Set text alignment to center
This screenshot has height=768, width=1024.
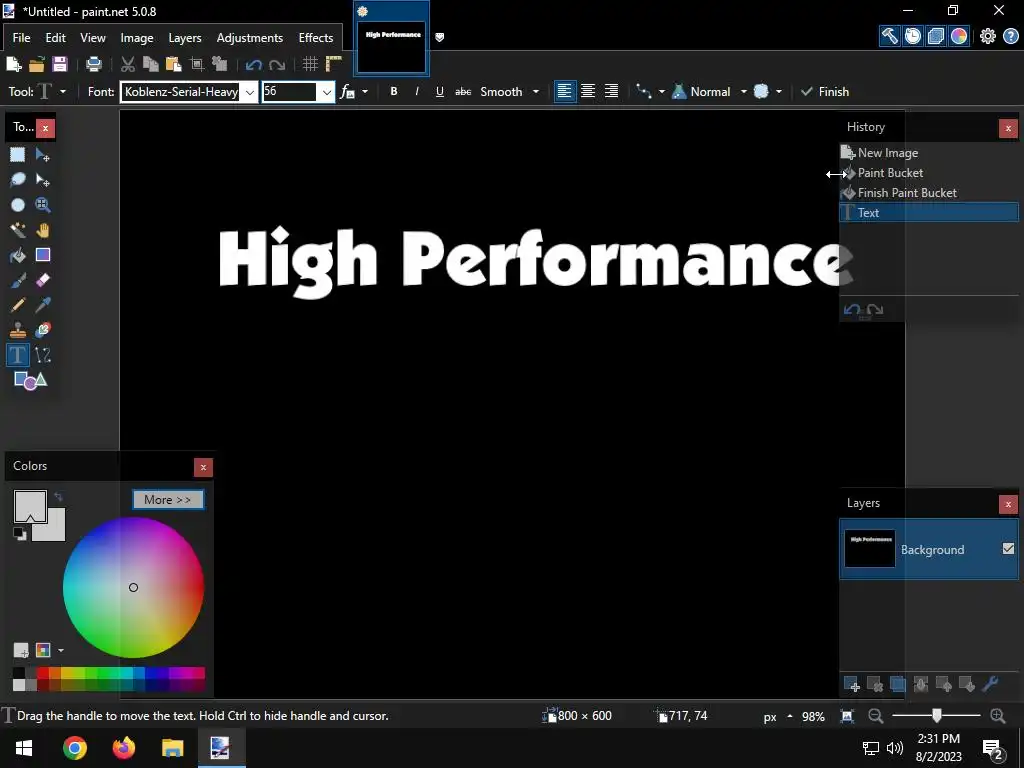(588, 91)
